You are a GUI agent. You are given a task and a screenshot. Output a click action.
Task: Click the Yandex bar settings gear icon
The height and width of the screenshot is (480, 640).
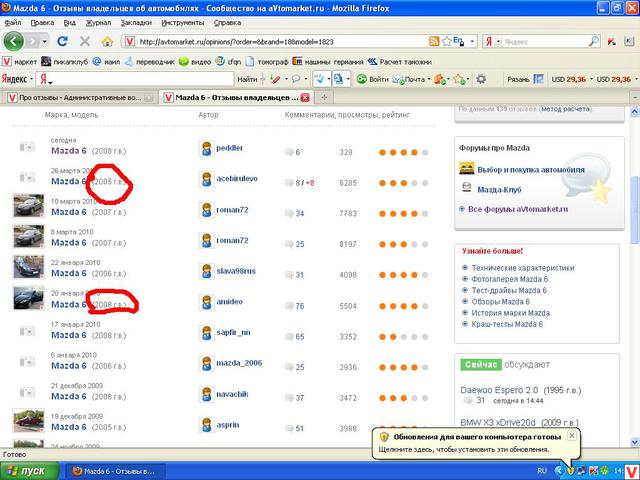pos(481,79)
